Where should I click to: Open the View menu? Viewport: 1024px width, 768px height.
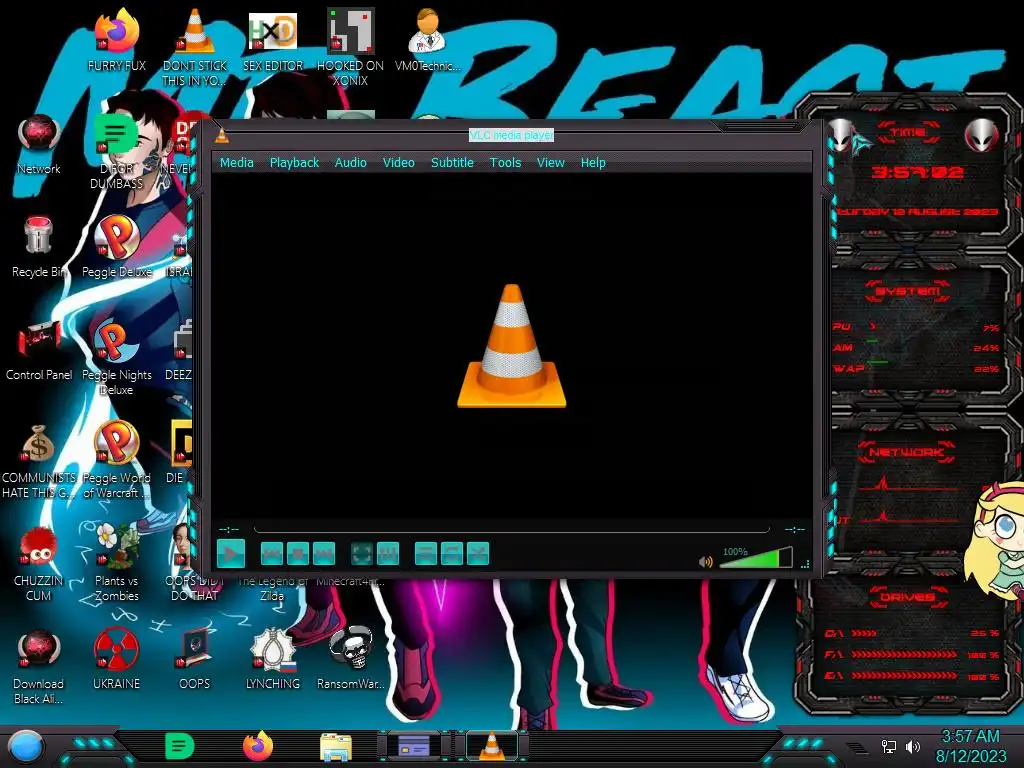(551, 163)
